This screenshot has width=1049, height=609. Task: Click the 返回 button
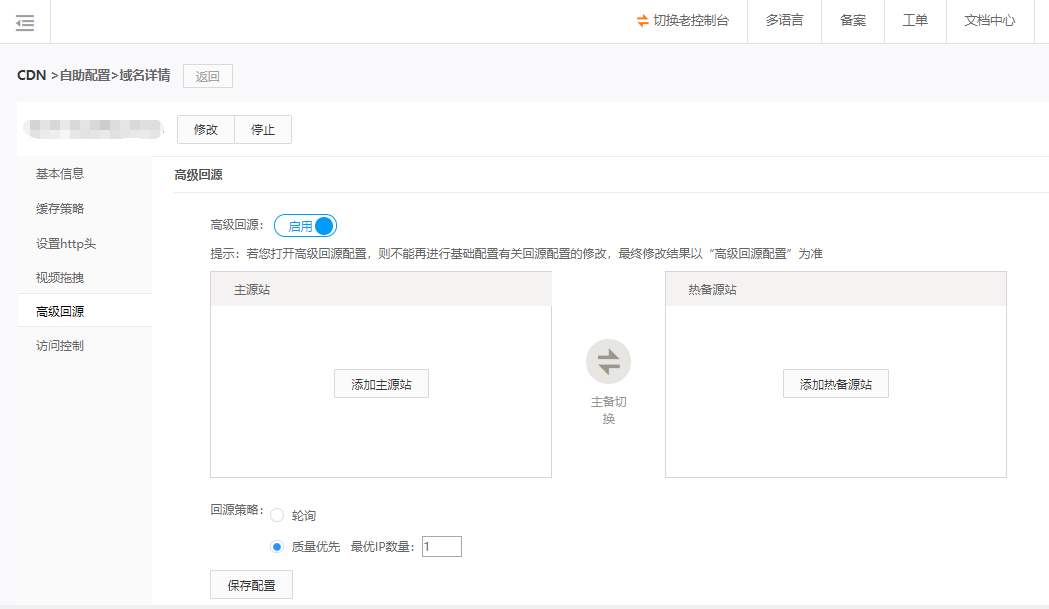tap(208, 76)
